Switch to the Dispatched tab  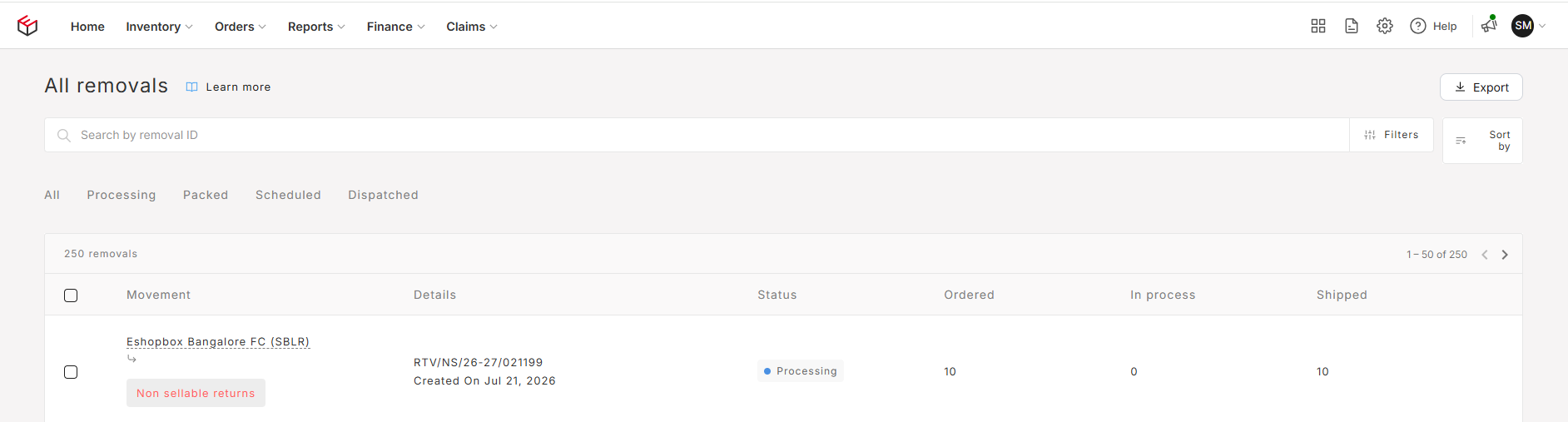(383, 195)
